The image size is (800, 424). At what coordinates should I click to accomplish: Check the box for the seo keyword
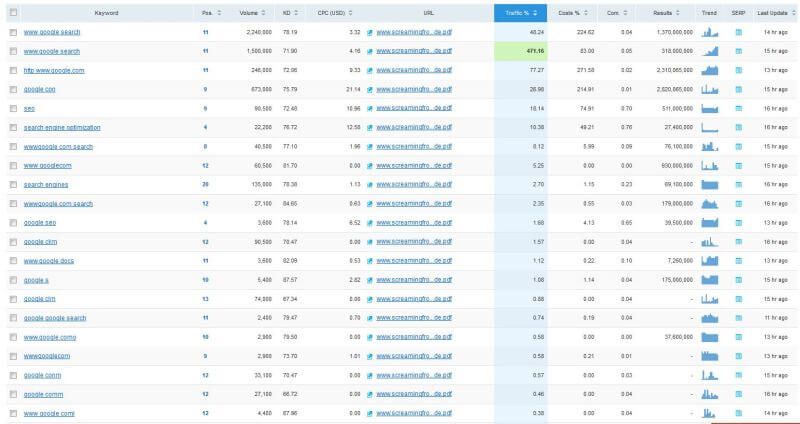pos(13,109)
